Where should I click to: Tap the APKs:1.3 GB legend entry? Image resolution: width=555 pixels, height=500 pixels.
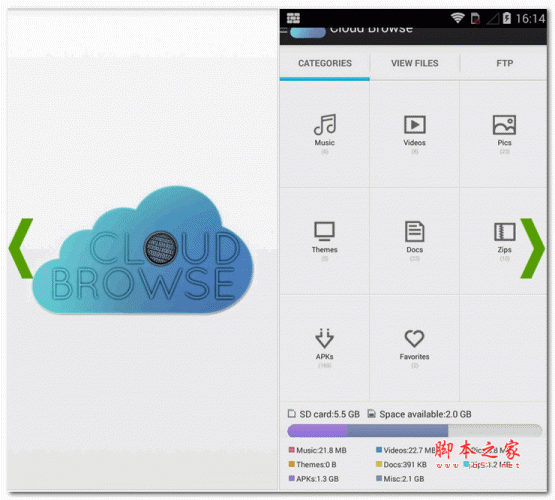click(x=314, y=479)
